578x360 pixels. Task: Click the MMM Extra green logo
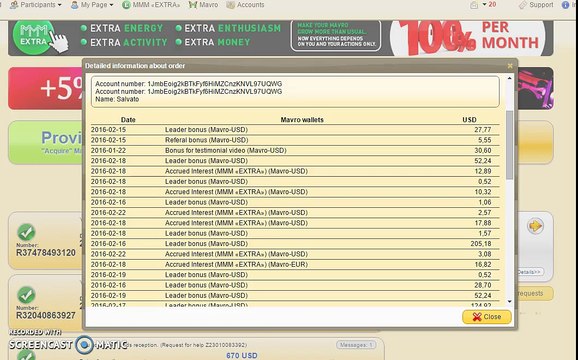tap(34, 37)
